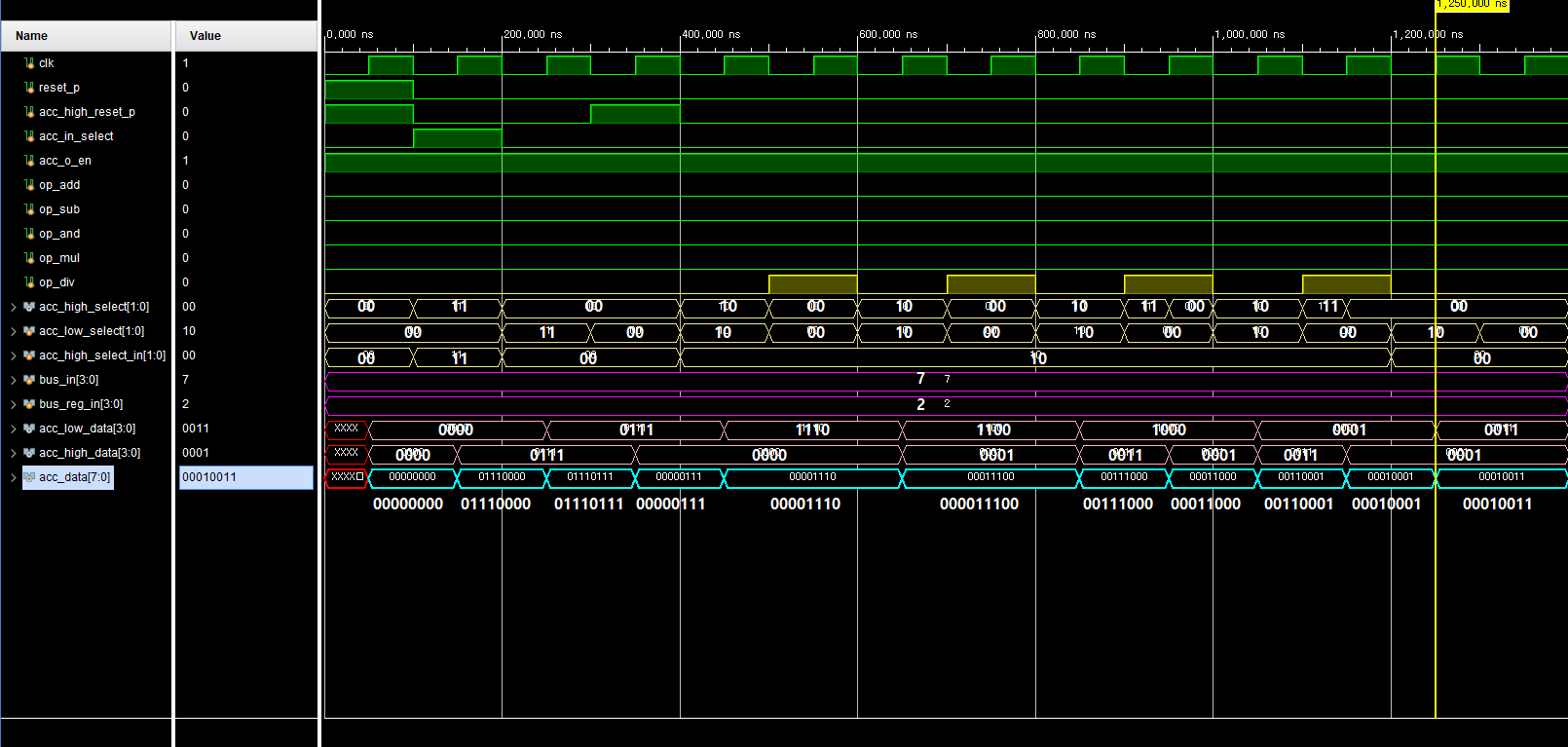1568x747 pixels.
Task: Click the op_and signal icon
Action: pyautogui.click(x=29, y=234)
